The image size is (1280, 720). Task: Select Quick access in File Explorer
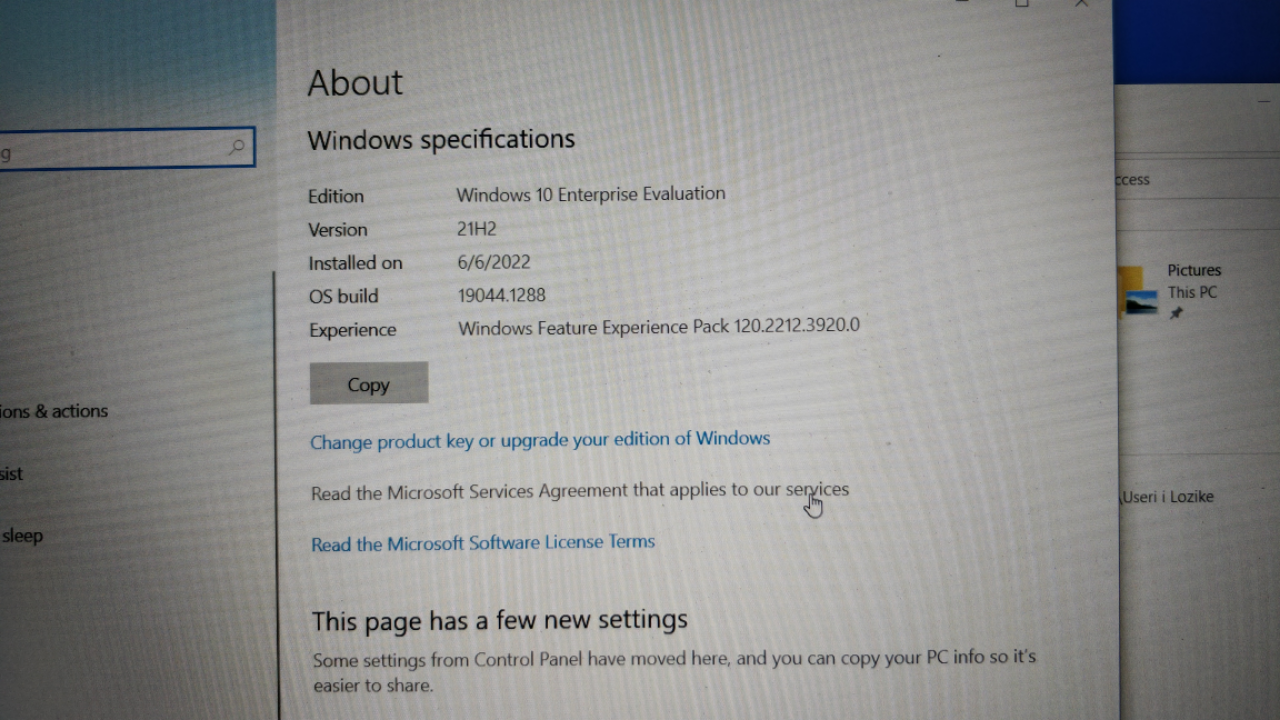click(1132, 180)
